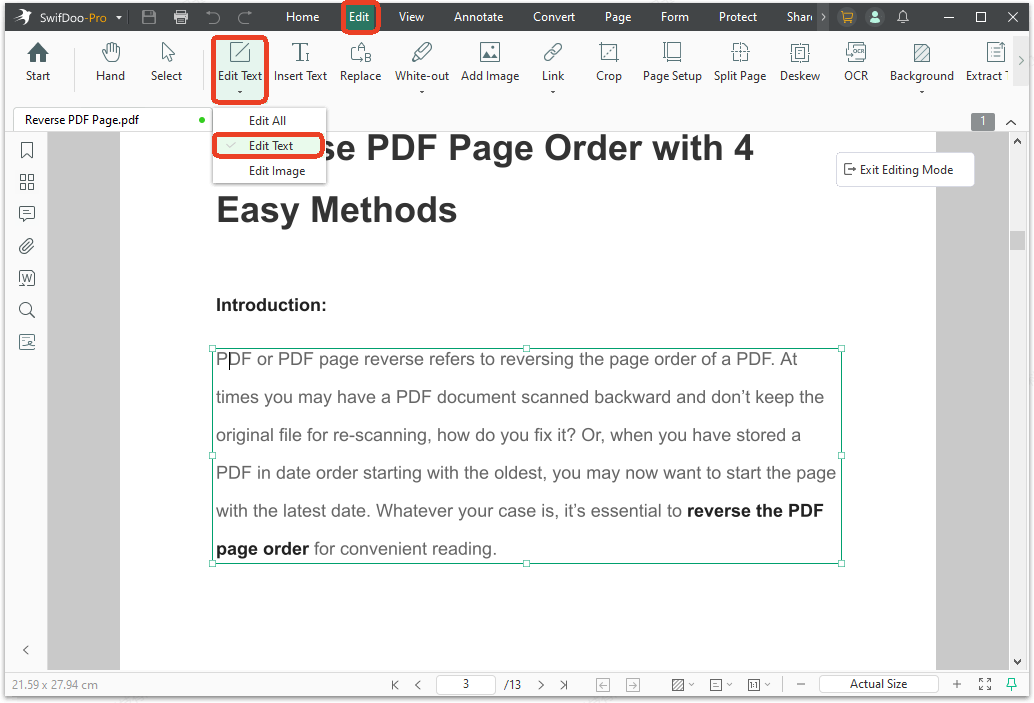Select the White-out eraser tool

pyautogui.click(x=421, y=62)
